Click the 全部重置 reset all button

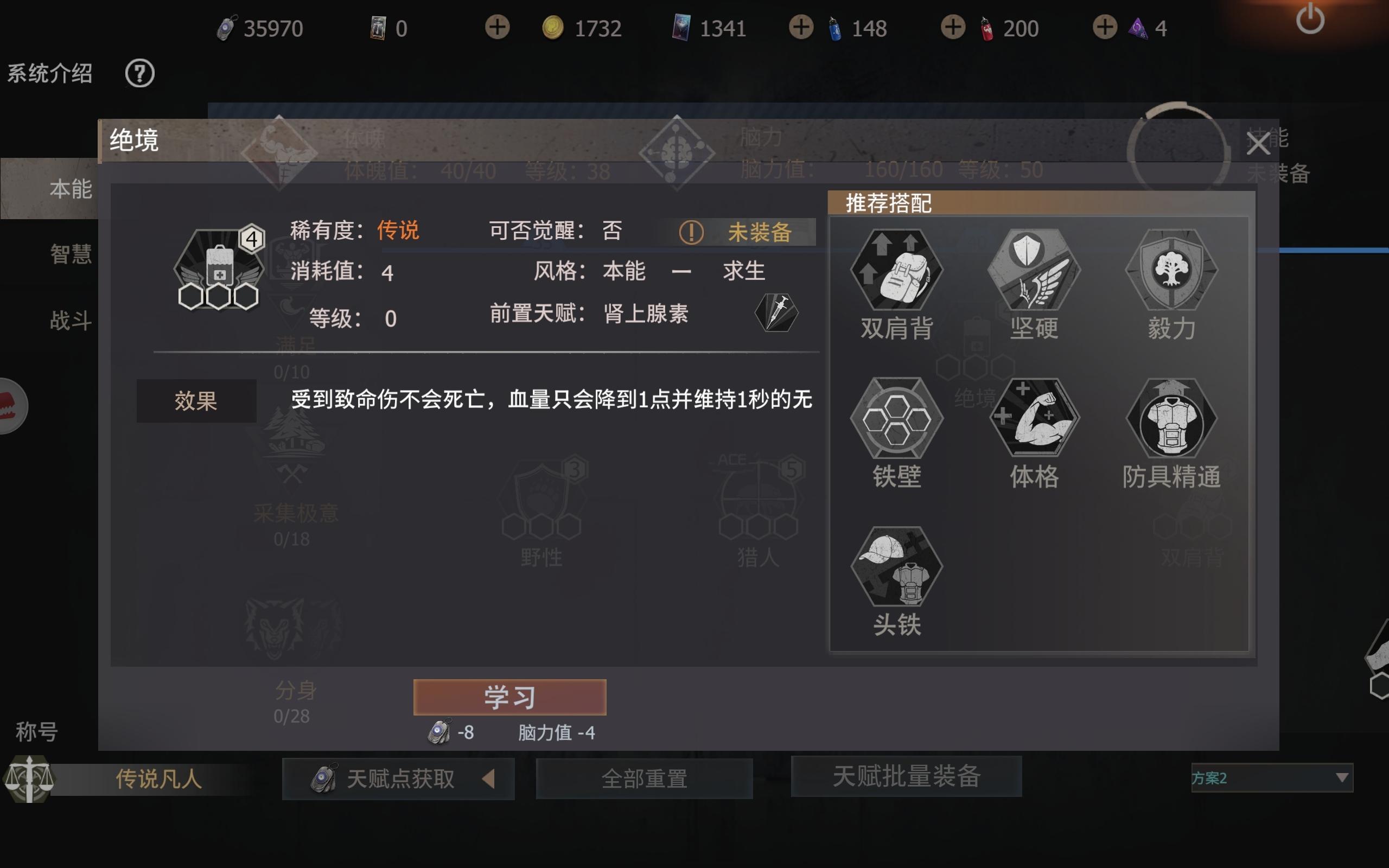pos(644,778)
